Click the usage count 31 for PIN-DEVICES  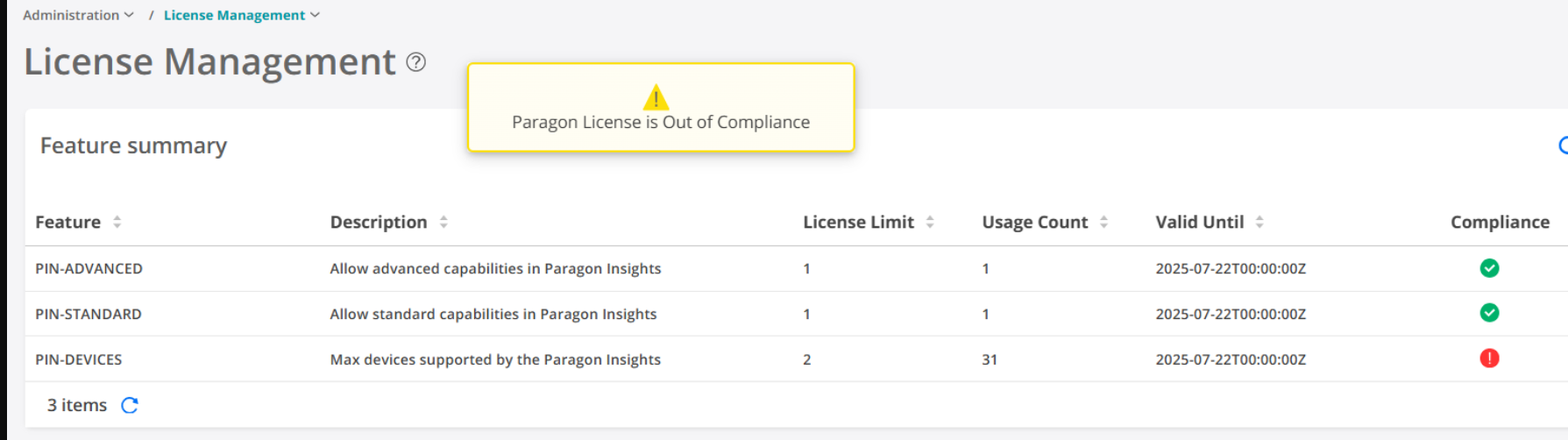point(990,359)
